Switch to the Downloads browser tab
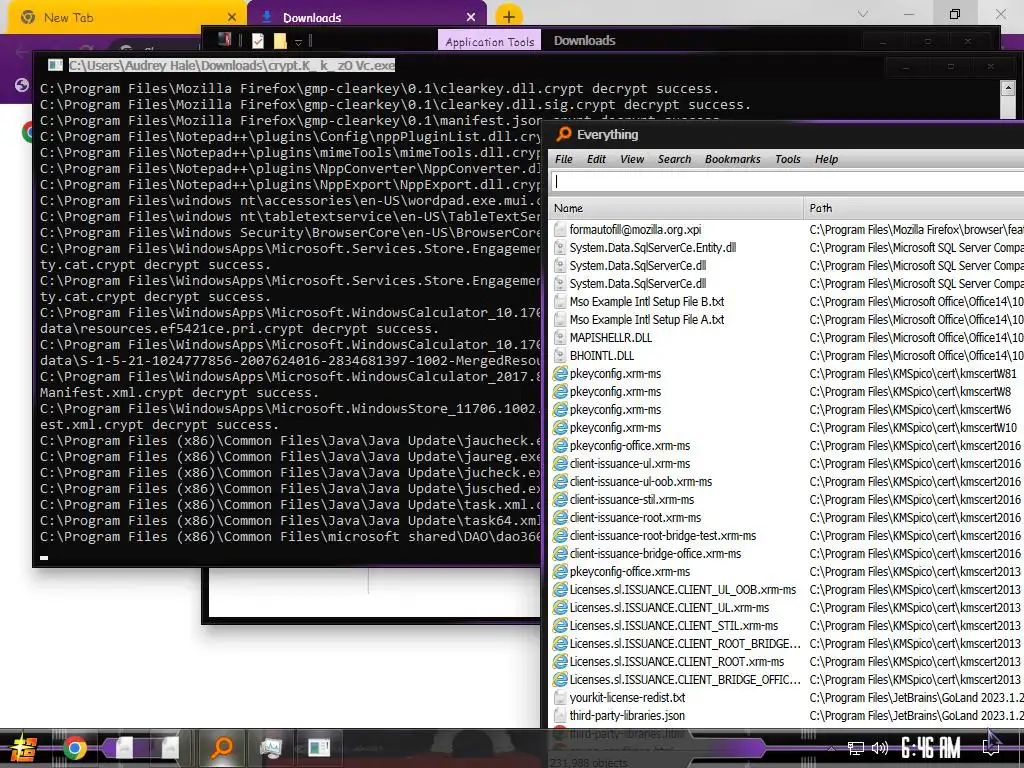This screenshot has width=1024, height=768. click(x=367, y=18)
